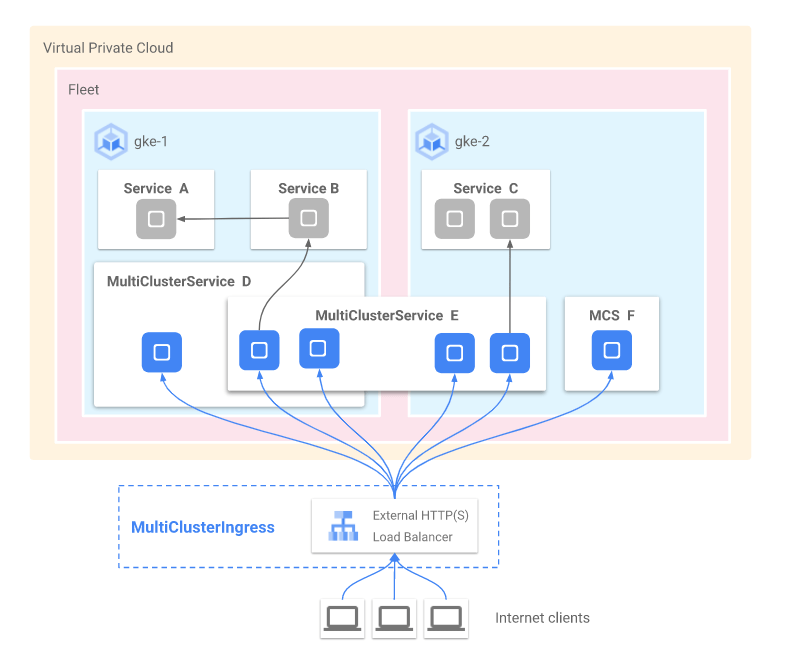Click the Internet clients label
This screenshot has height=655, width=786.
click(542, 618)
